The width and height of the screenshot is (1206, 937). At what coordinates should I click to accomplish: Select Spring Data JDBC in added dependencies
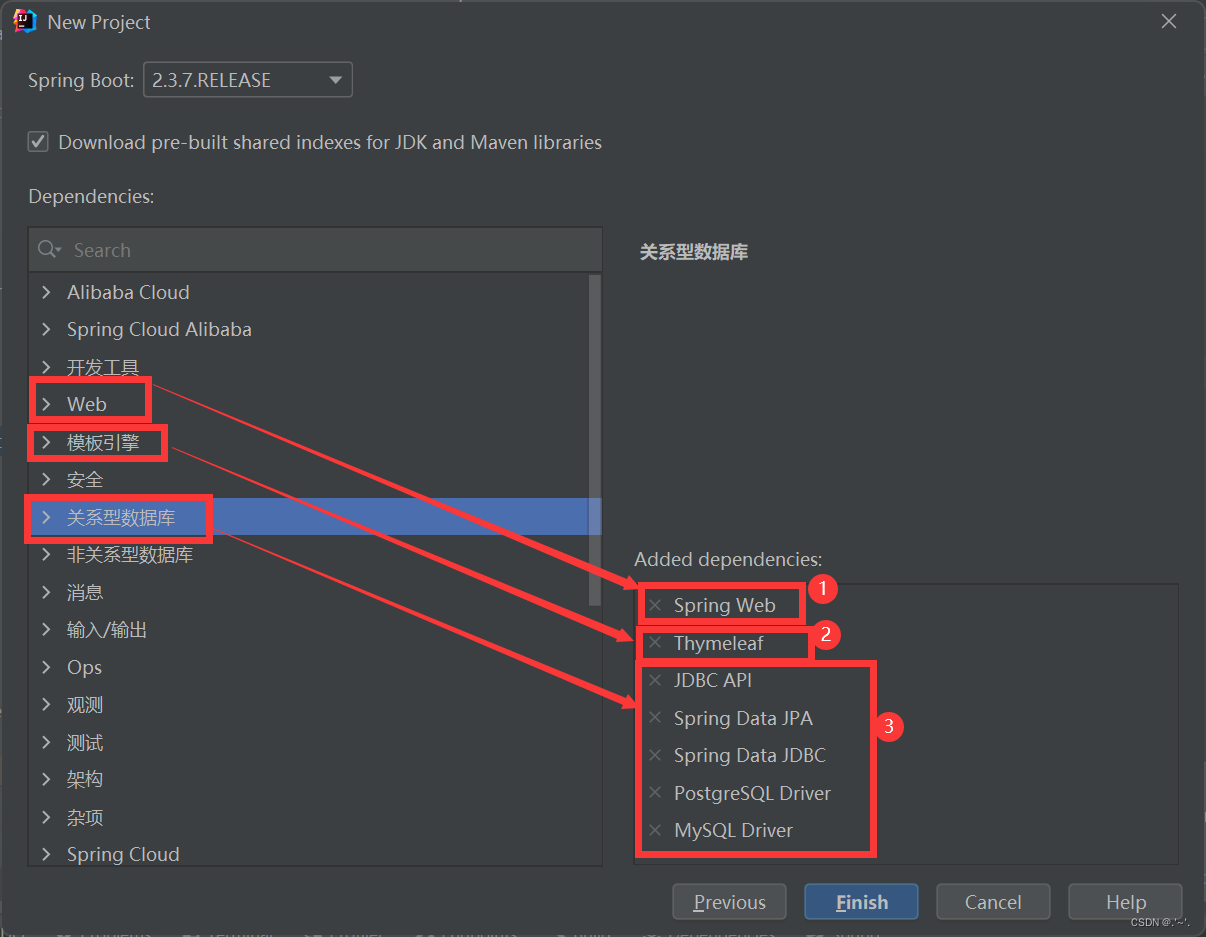(x=750, y=755)
